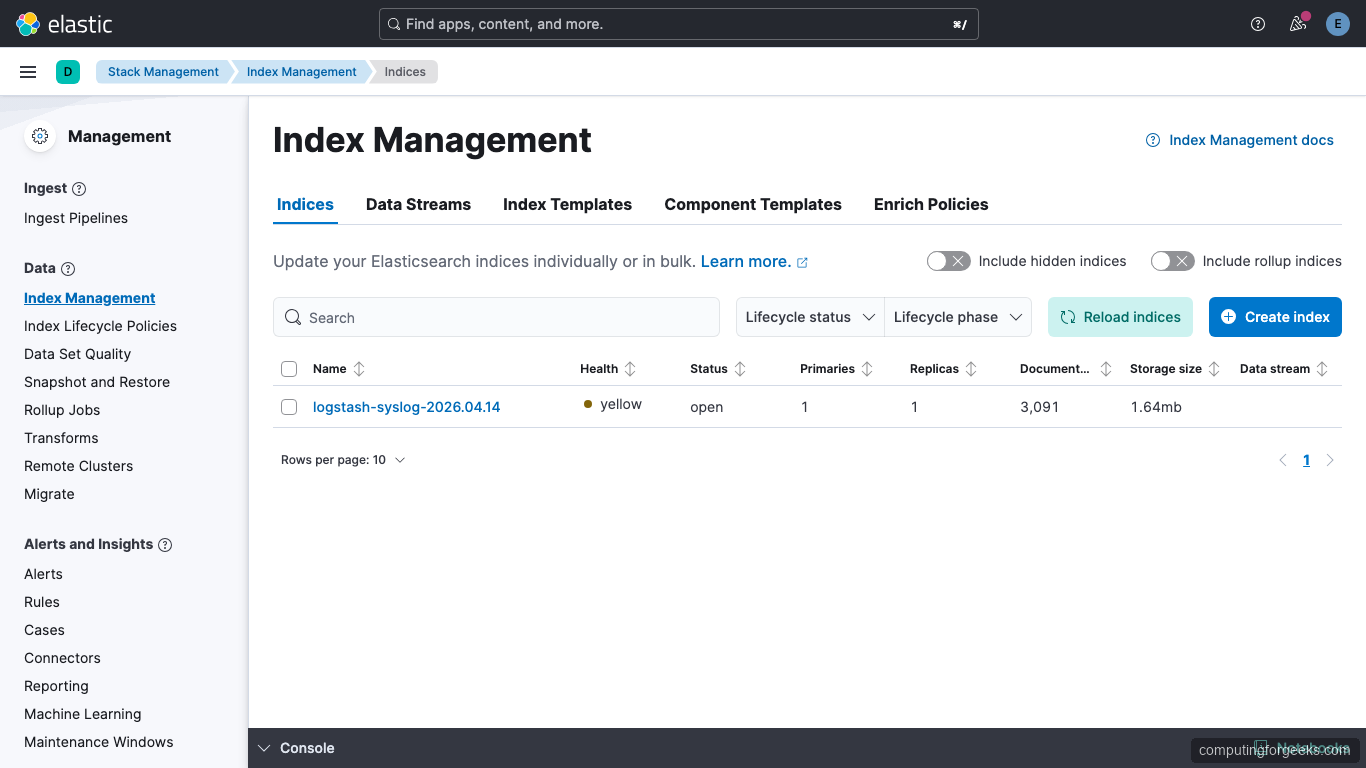This screenshot has height=768, width=1366.
Task: Click the help question mark icon
Action: (1257, 23)
